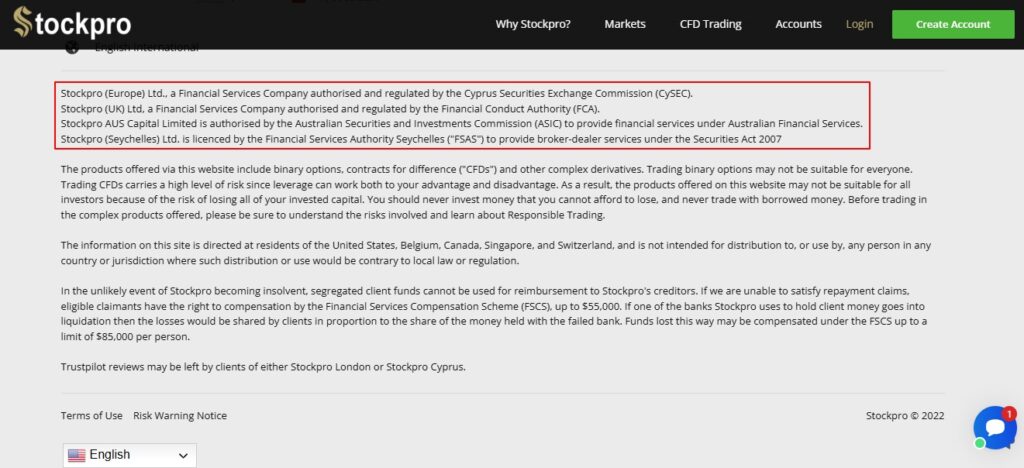Click the paragraph beginning 'The products offered via this website'
Image resolution: width=1024 pixels, height=468 pixels.
pos(496,191)
